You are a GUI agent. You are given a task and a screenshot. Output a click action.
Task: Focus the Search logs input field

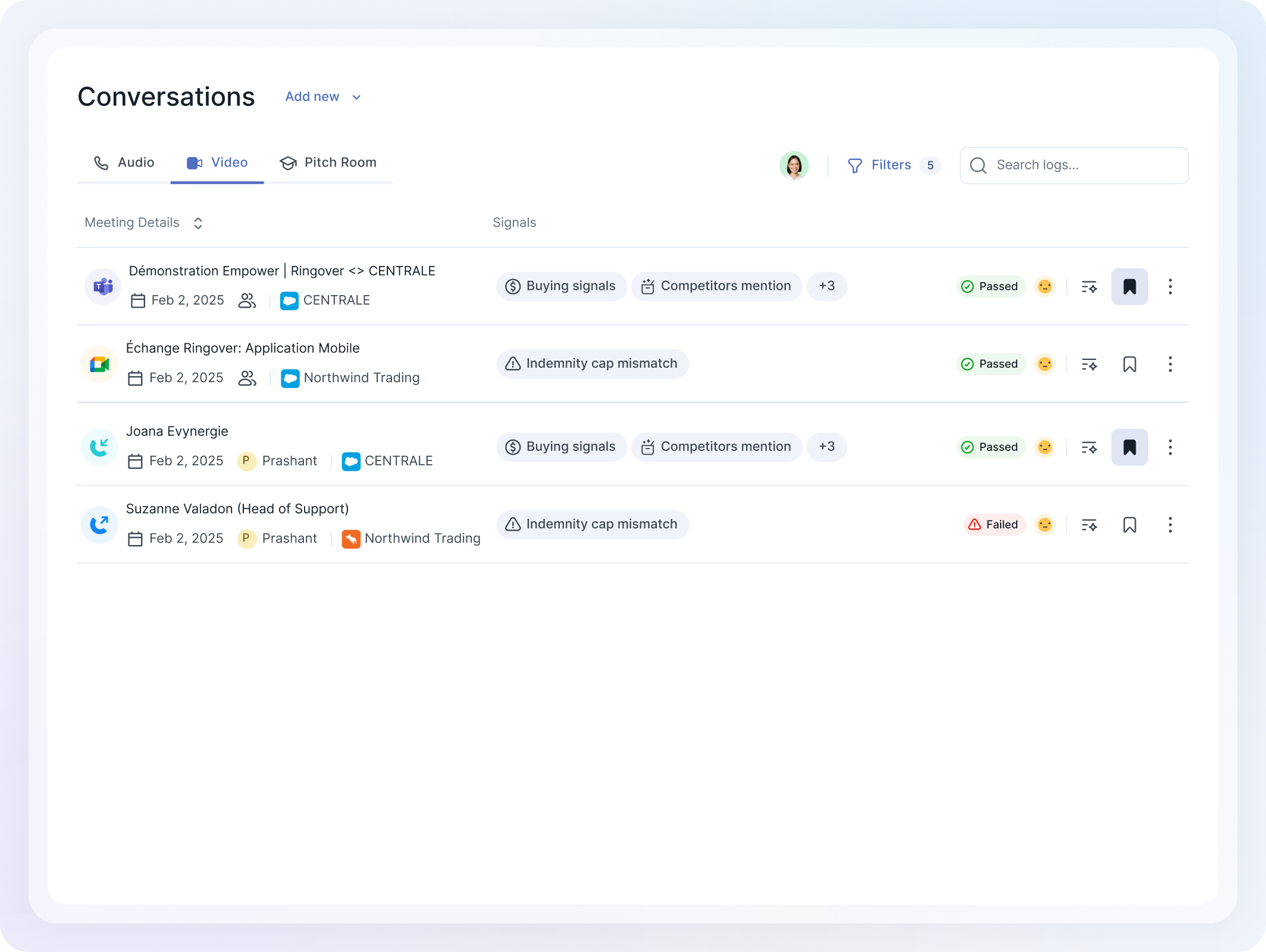(1074, 165)
